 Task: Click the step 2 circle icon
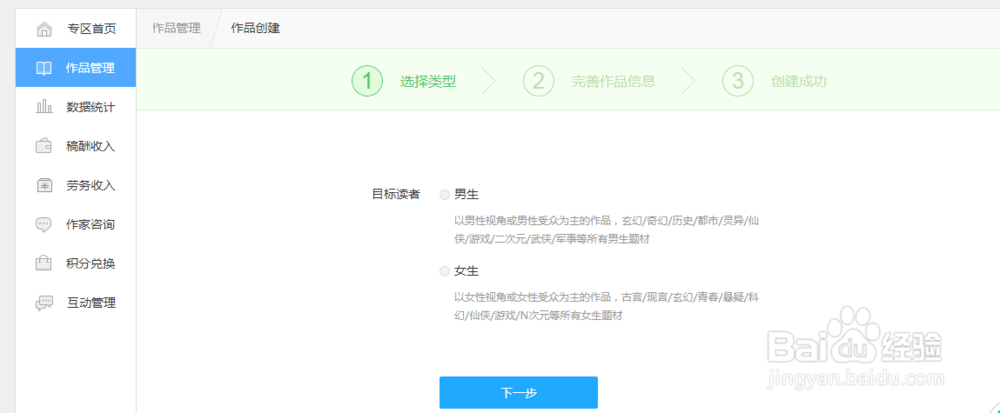[x=538, y=82]
